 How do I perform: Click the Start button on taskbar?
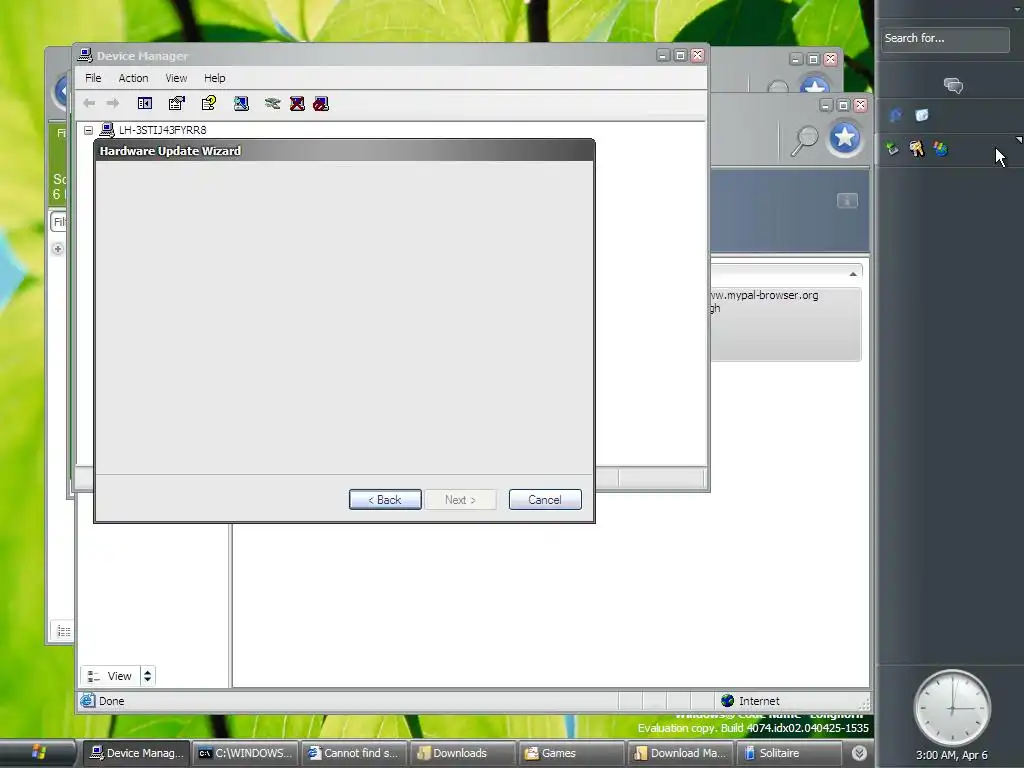pos(38,753)
